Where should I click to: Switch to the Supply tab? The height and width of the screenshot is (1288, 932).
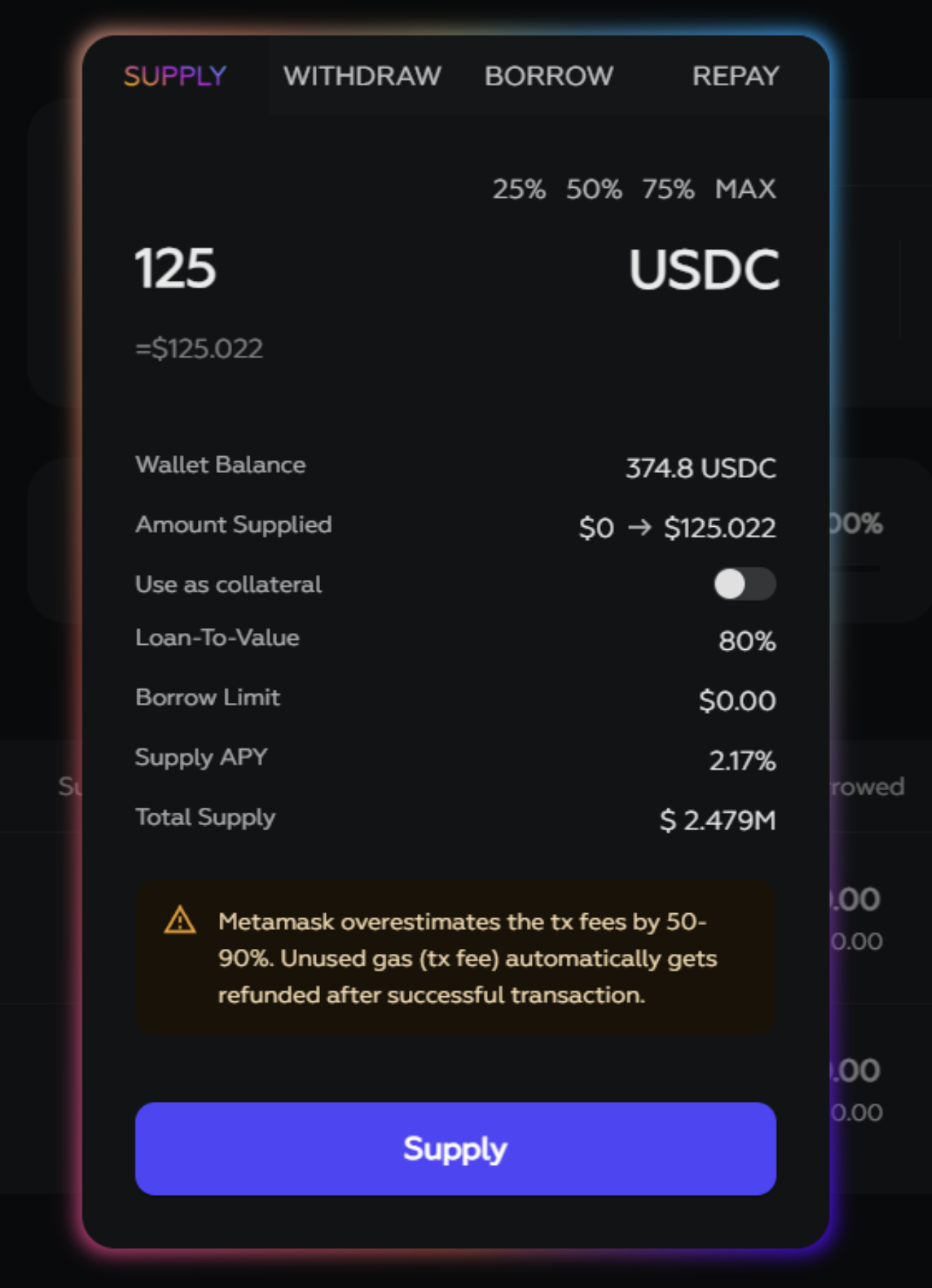click(175, 76)
